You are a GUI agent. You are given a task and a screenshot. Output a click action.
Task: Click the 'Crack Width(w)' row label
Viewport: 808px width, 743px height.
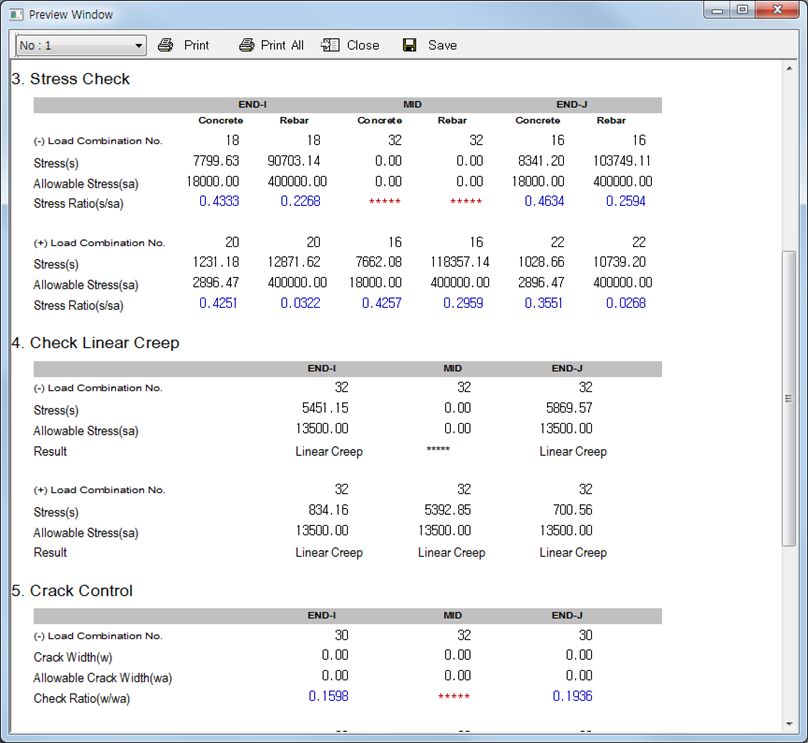73,657
